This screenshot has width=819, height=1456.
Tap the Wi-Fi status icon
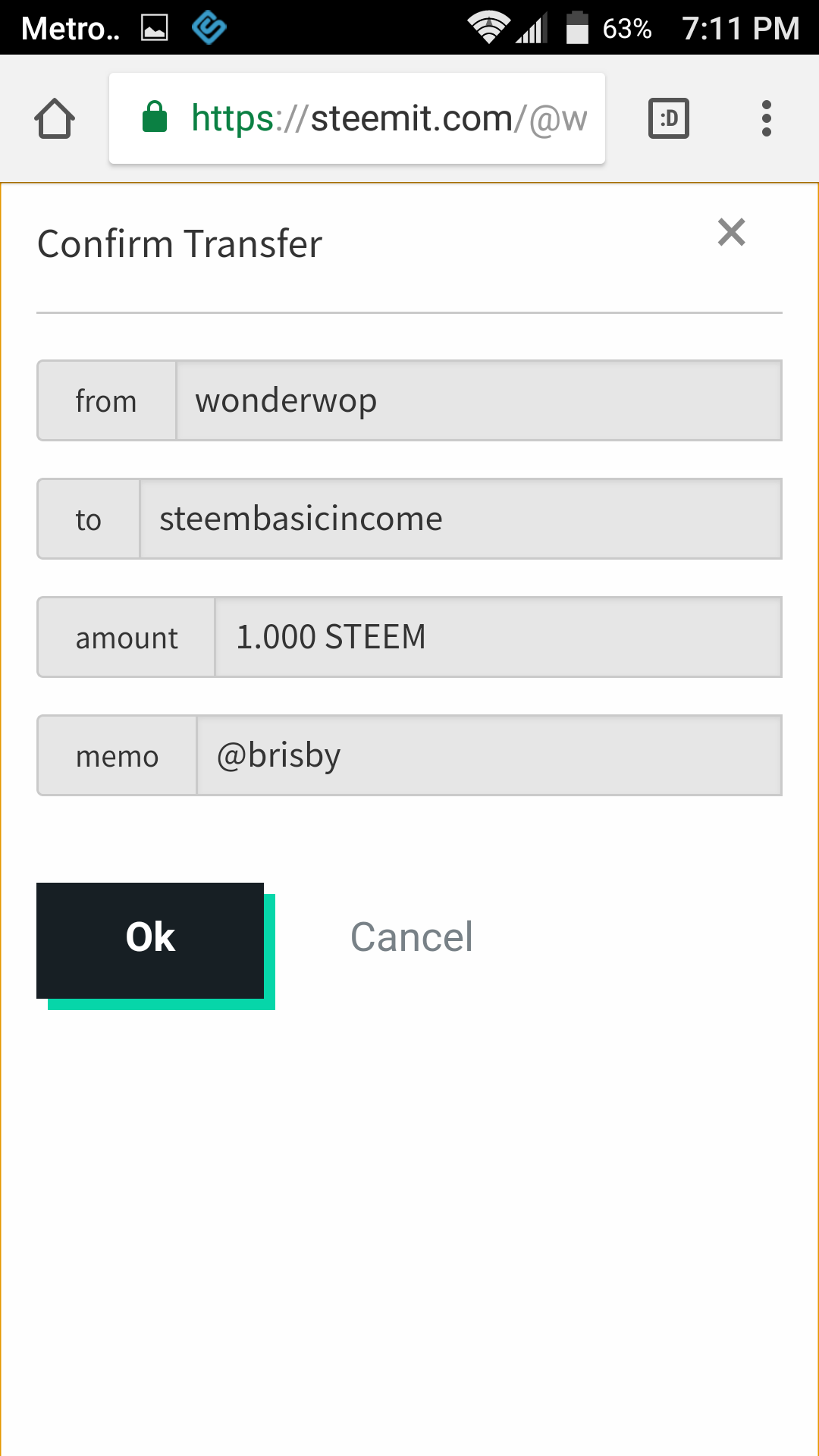[488, 28]
